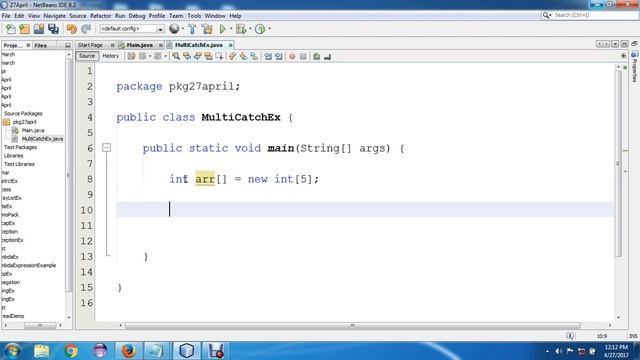640x360 pixels.
Task: Switch to the Files panel tab
Action: (40, 45)
